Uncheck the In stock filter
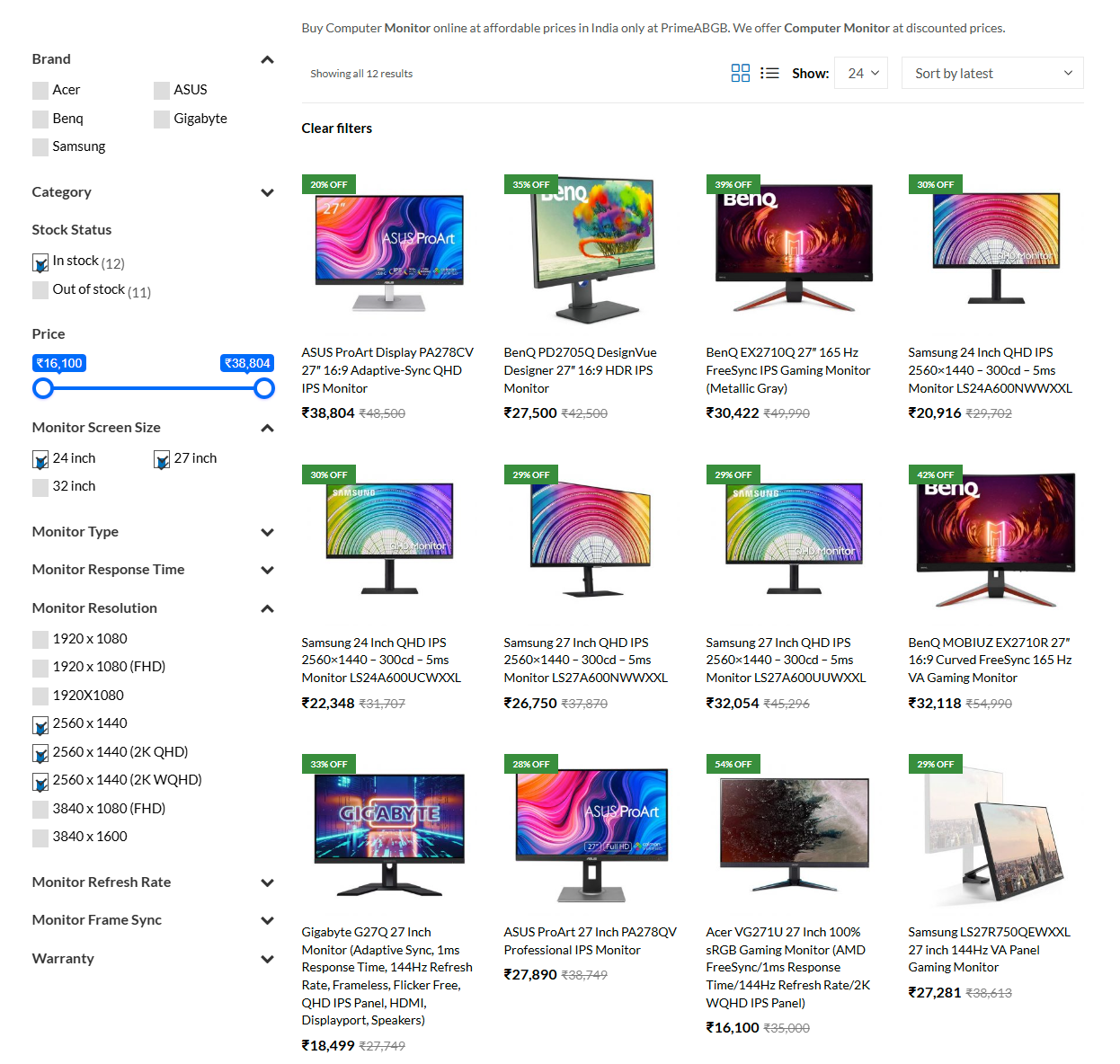The width and height of the screenshot is (1120, 1064). tap(40, 262)
